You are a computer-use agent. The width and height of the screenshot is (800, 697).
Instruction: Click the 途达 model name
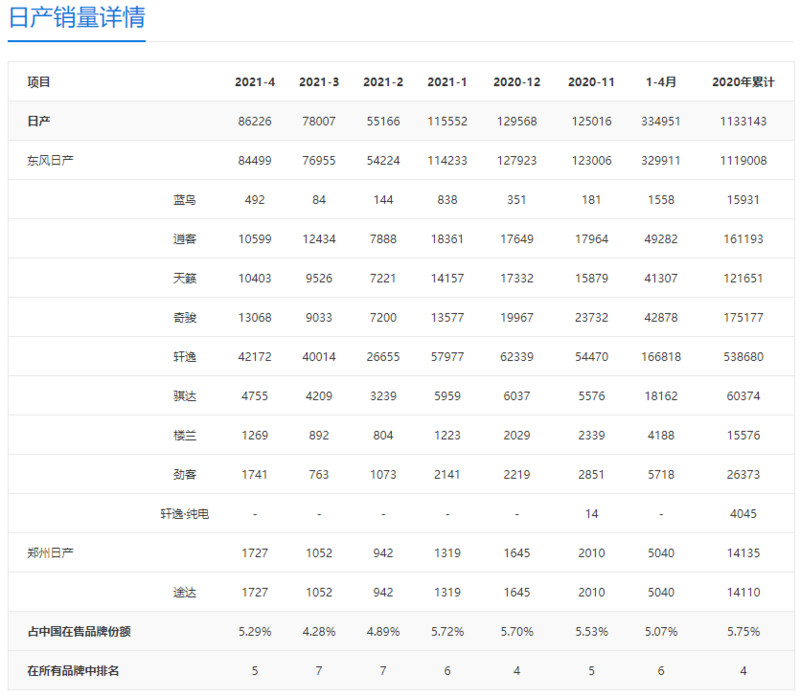pos(185,592)
